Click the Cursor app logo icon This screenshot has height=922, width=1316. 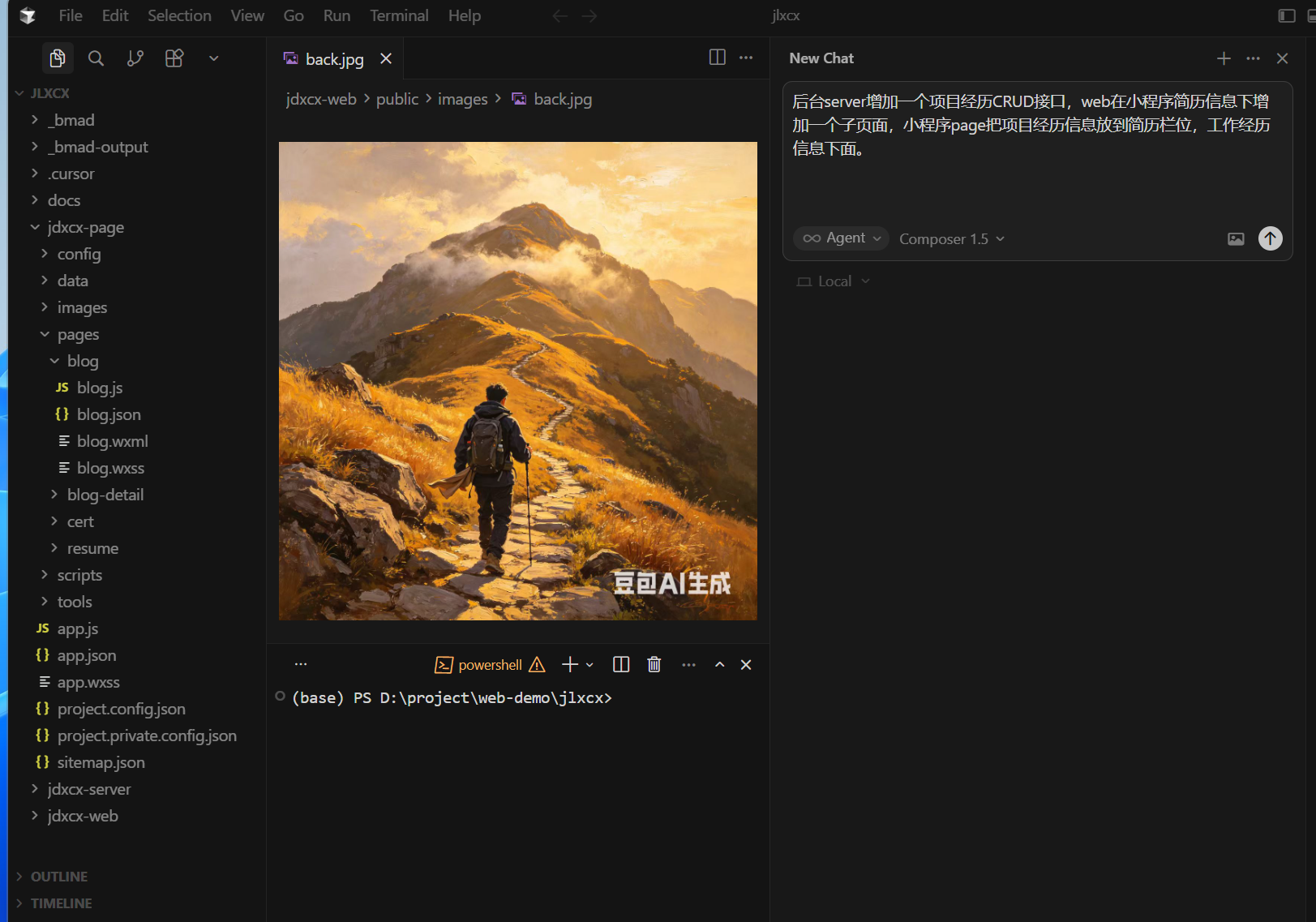pyautogui.click(x=28, y=15)
